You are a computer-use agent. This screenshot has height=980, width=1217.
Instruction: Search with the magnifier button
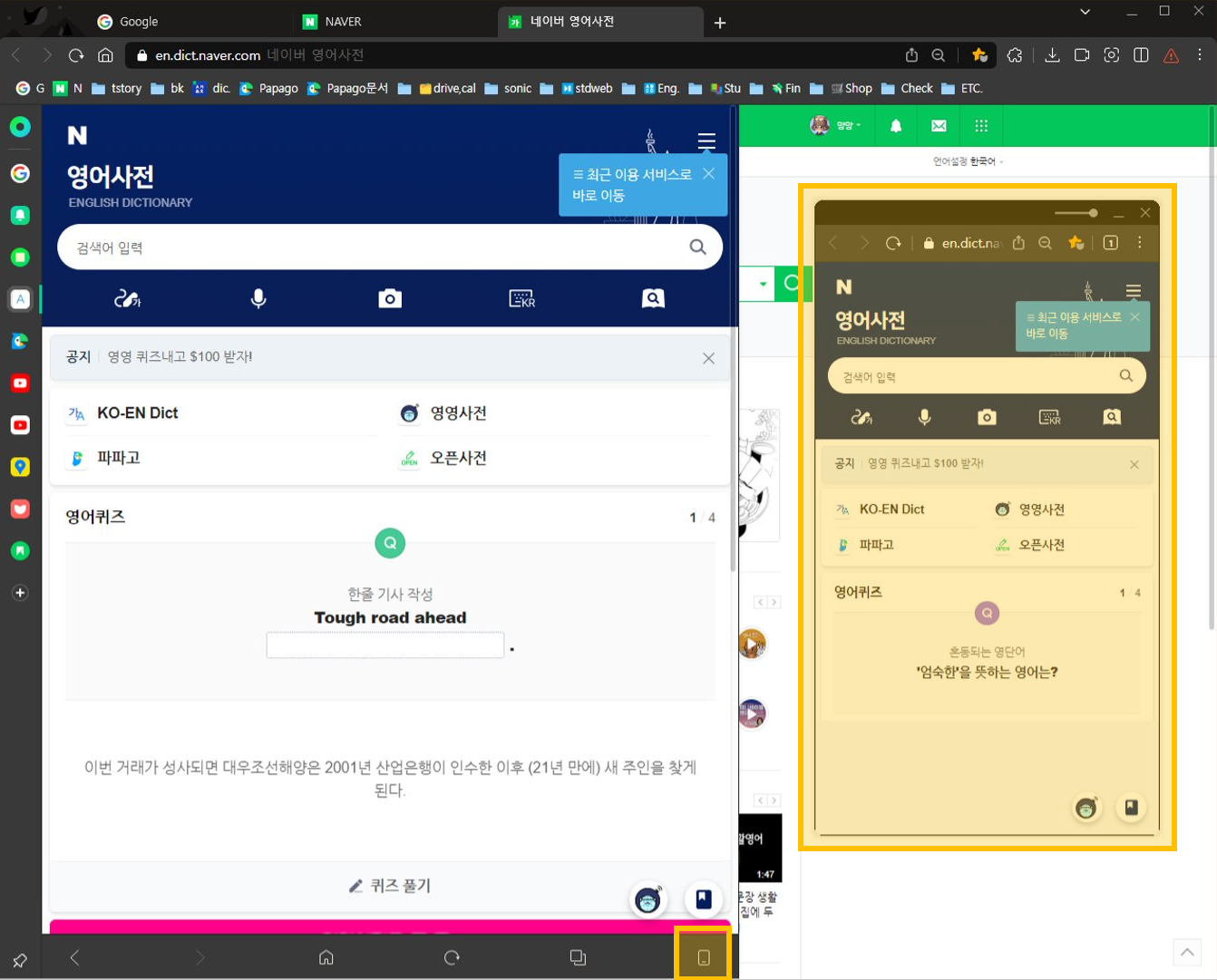pyautogui.click(x=697, y=247)
